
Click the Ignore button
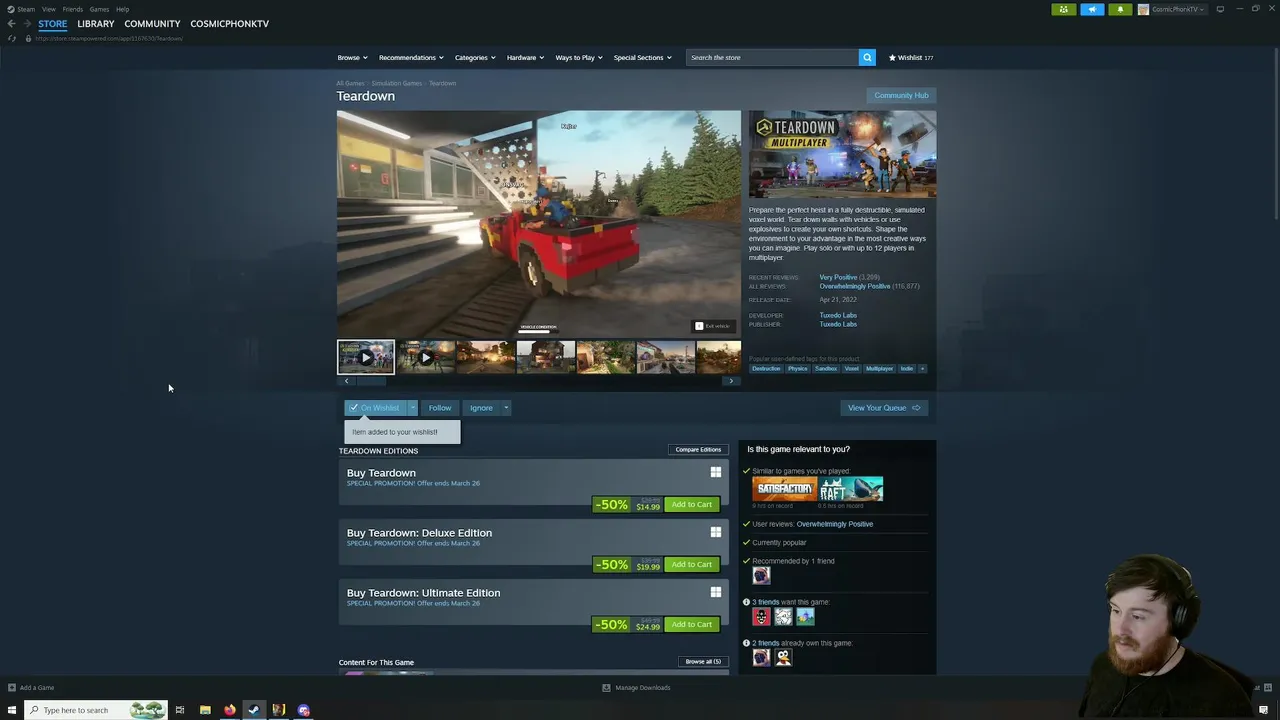point(481,407)
